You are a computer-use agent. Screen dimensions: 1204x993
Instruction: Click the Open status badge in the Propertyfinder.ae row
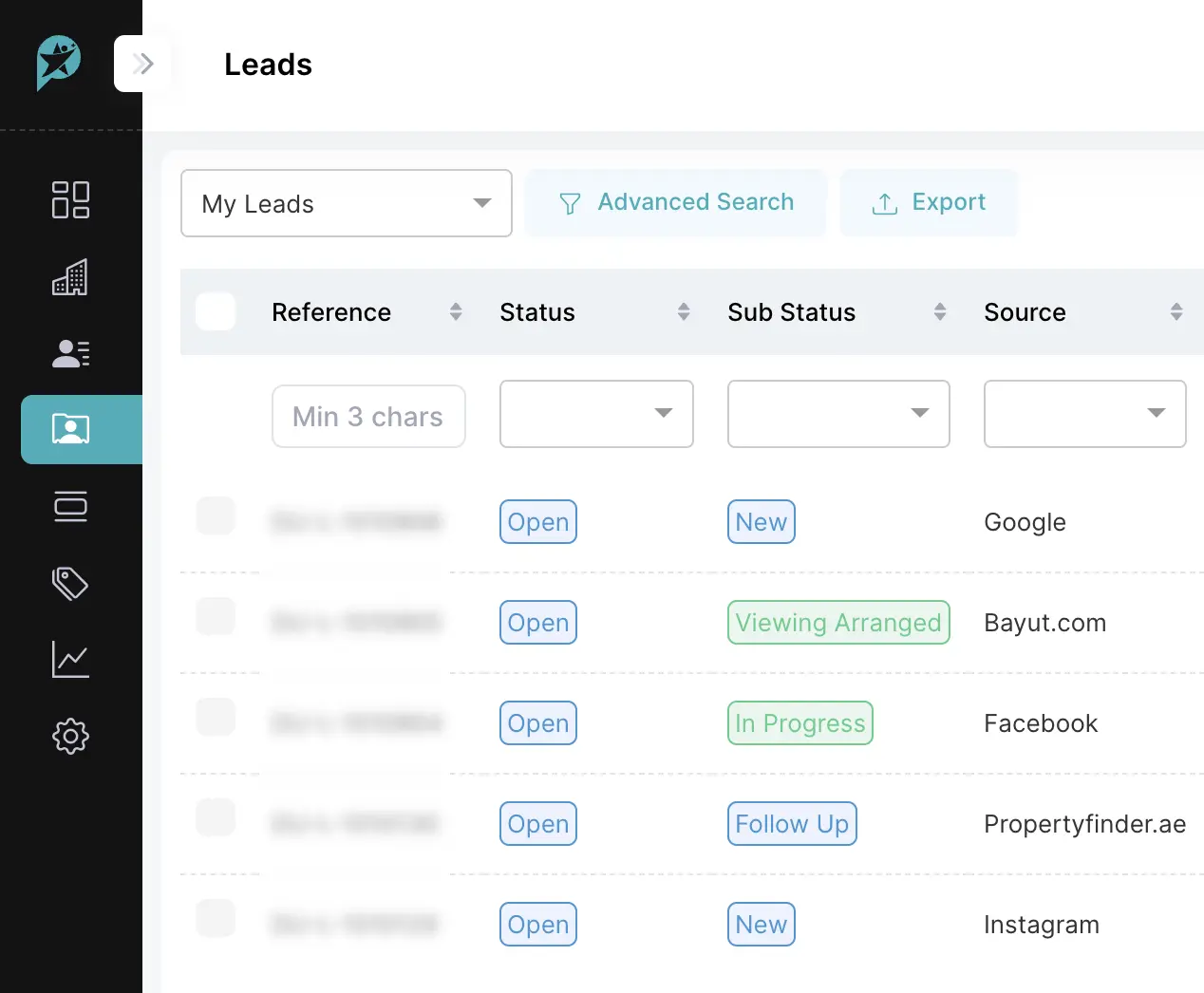pos(538,824)
